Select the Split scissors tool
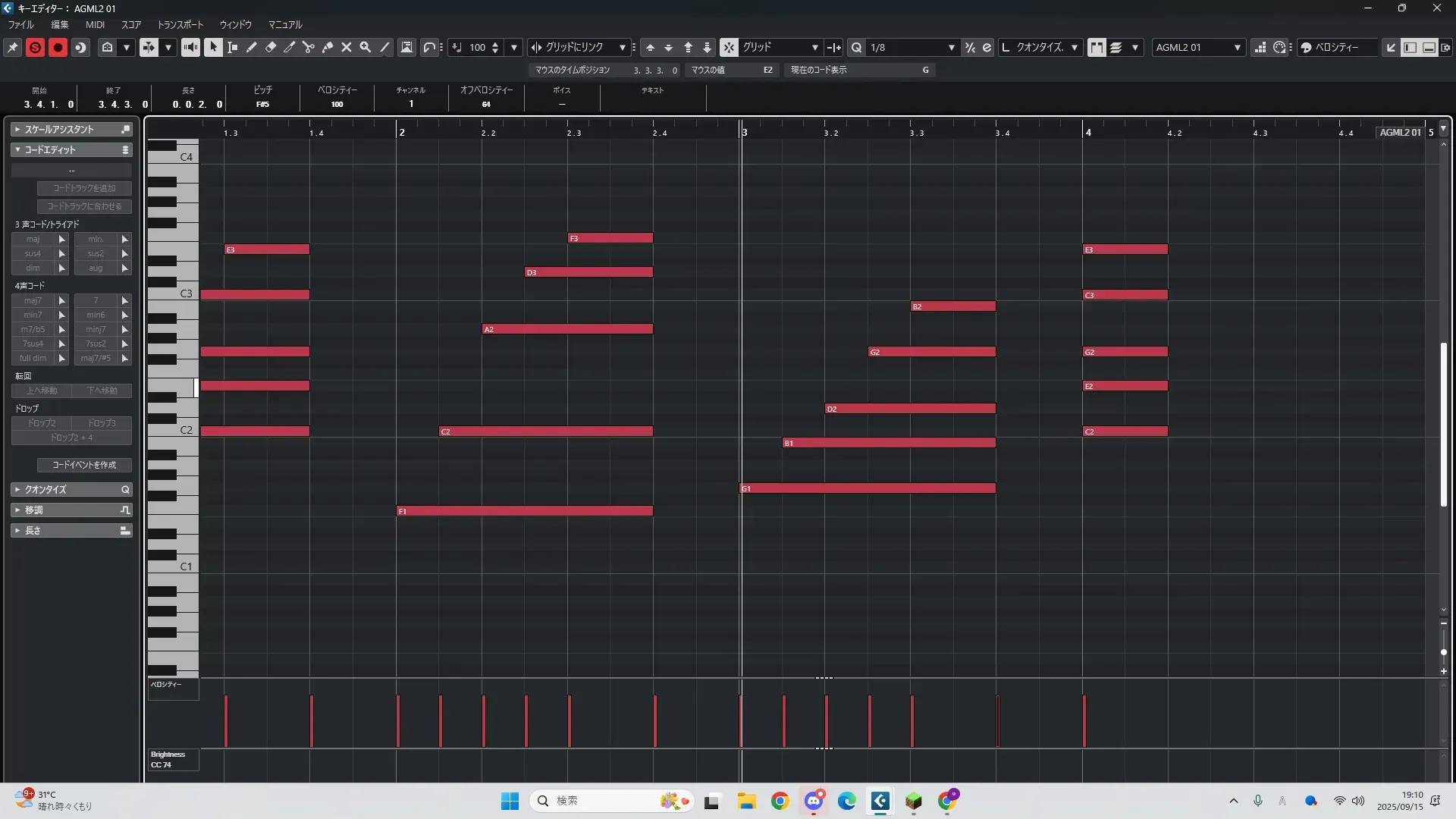Screen dimensions: 1456x819 click(309, 47)
